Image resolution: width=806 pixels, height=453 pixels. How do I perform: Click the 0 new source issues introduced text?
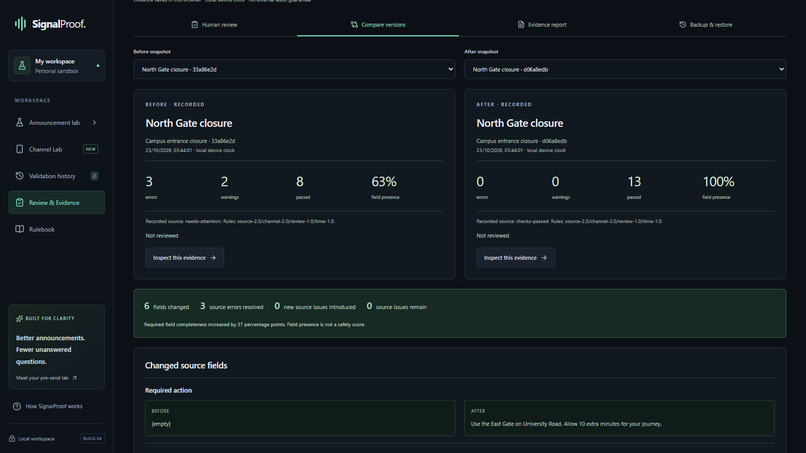pyautogui.click(x=315, y=306)
